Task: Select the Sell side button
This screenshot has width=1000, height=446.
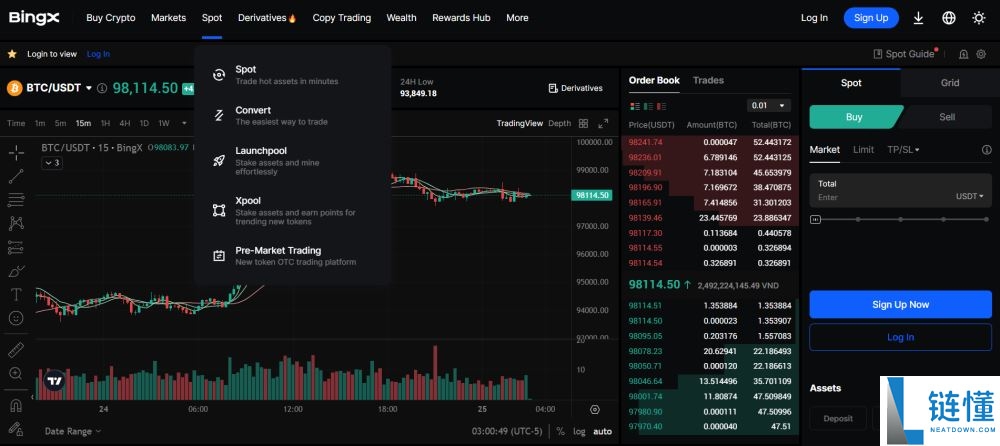Action: click(x=947, y=117)
